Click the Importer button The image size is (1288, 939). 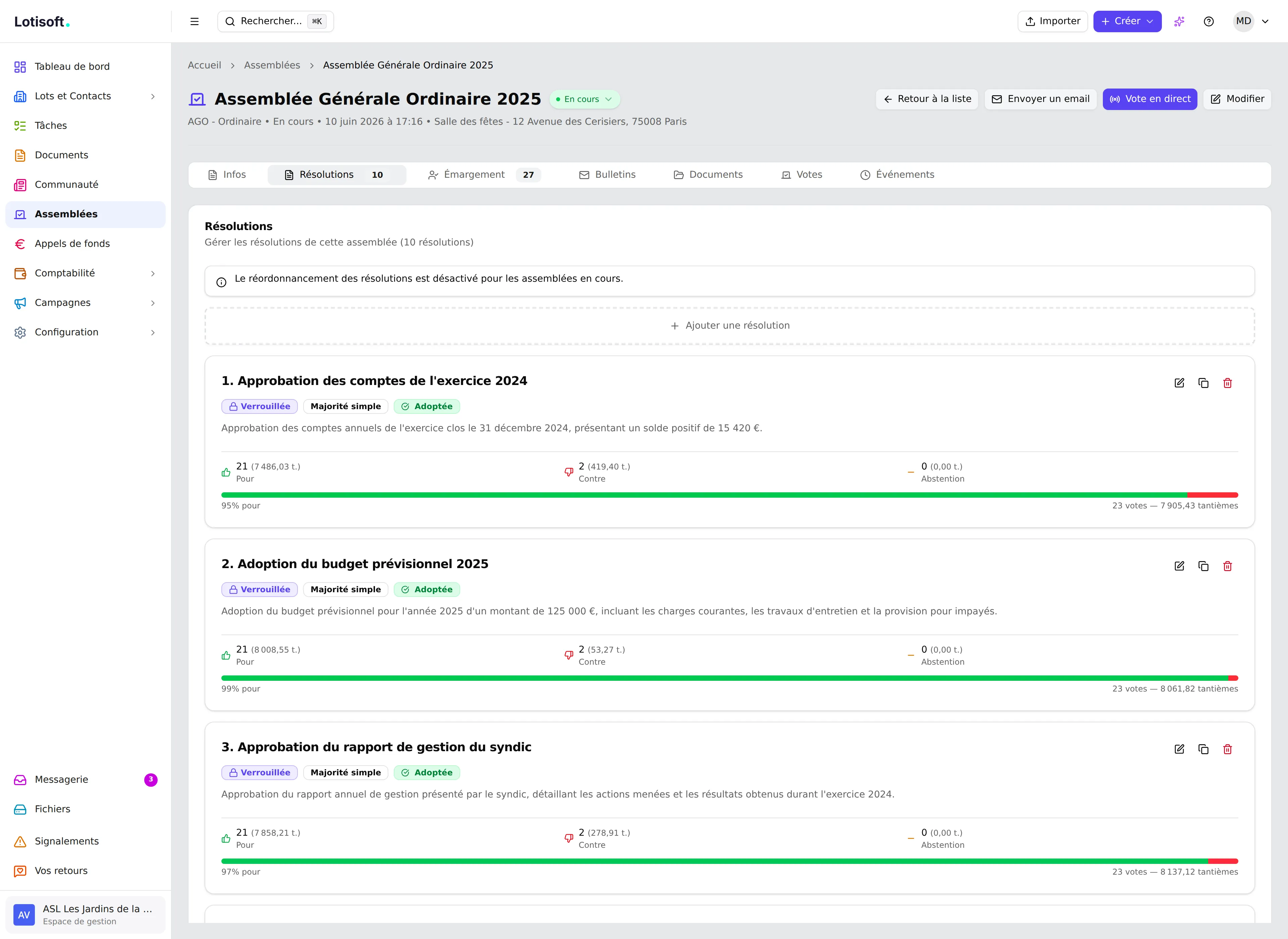pyautogui.click(x=1052, y=21)
